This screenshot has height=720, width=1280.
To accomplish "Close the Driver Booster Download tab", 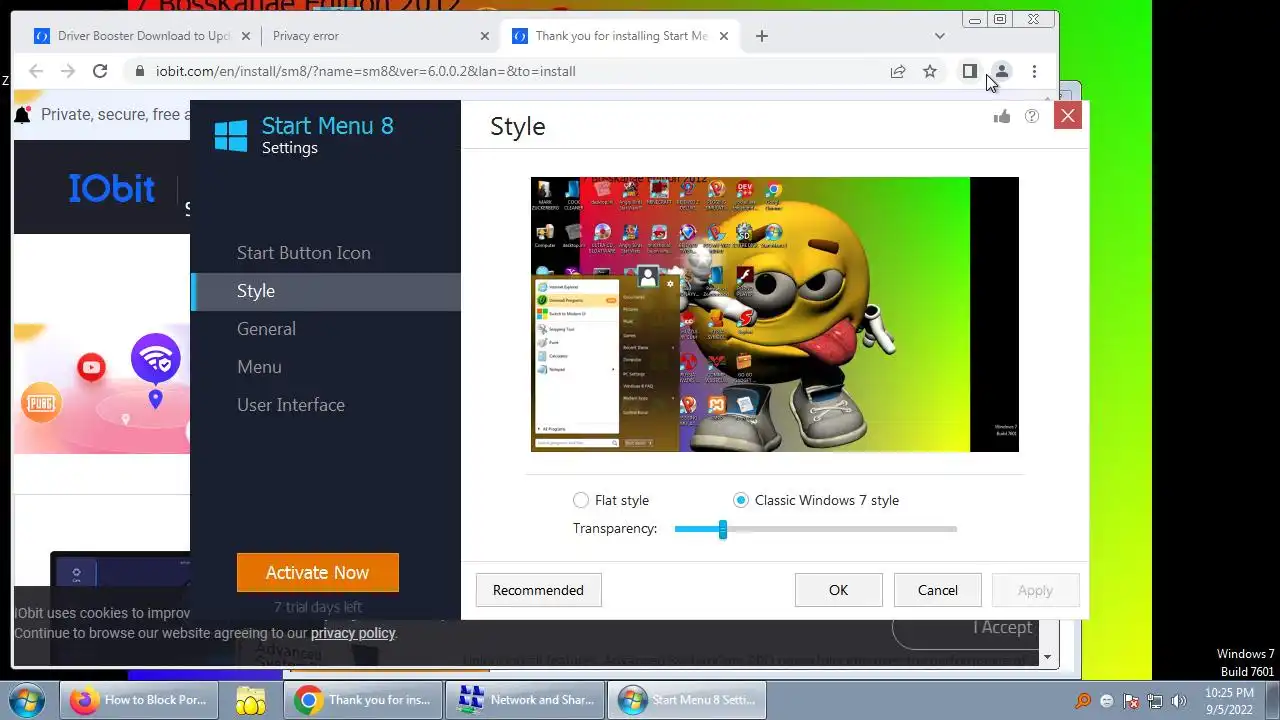I will click(x=245, y=36).
